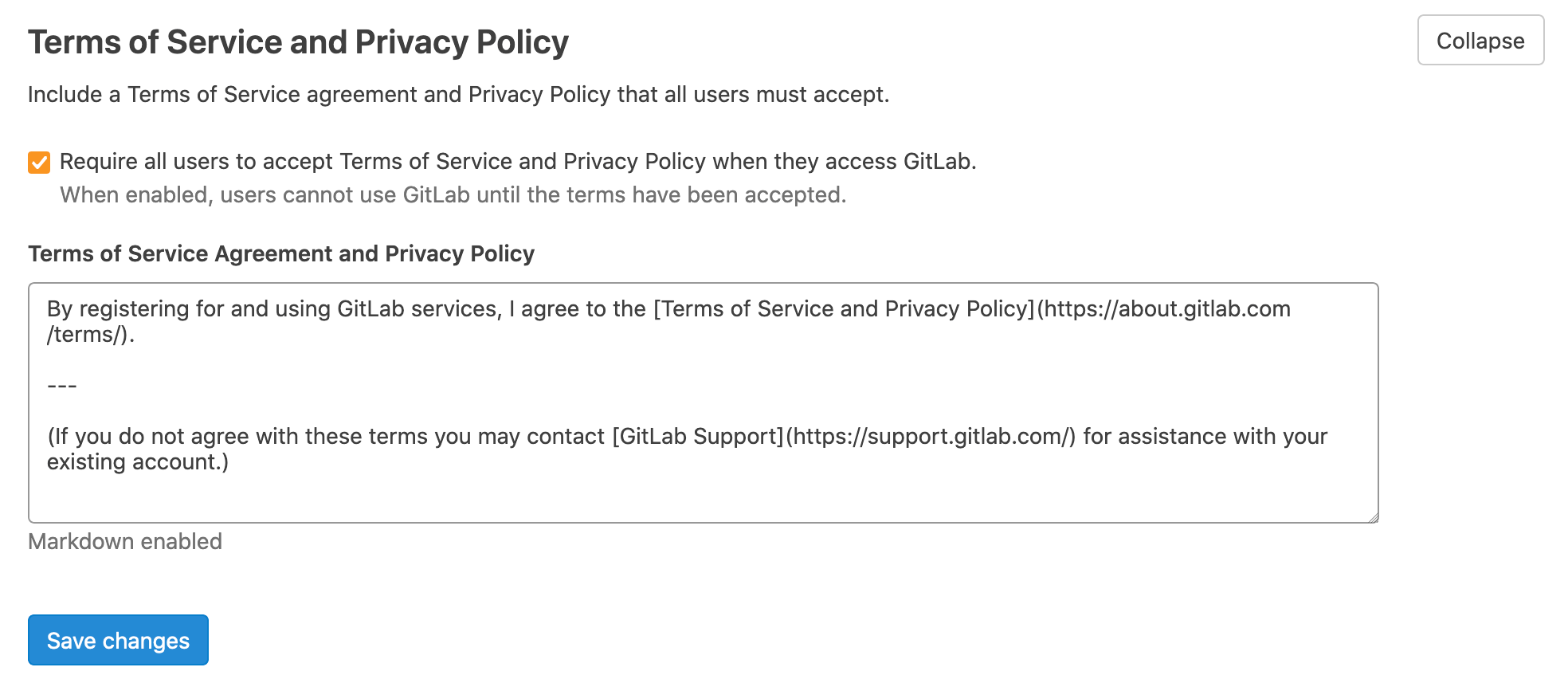Place cursor on "for assistance with your" text
This screenshot has height=675, width=1568.
(1205, 437)
